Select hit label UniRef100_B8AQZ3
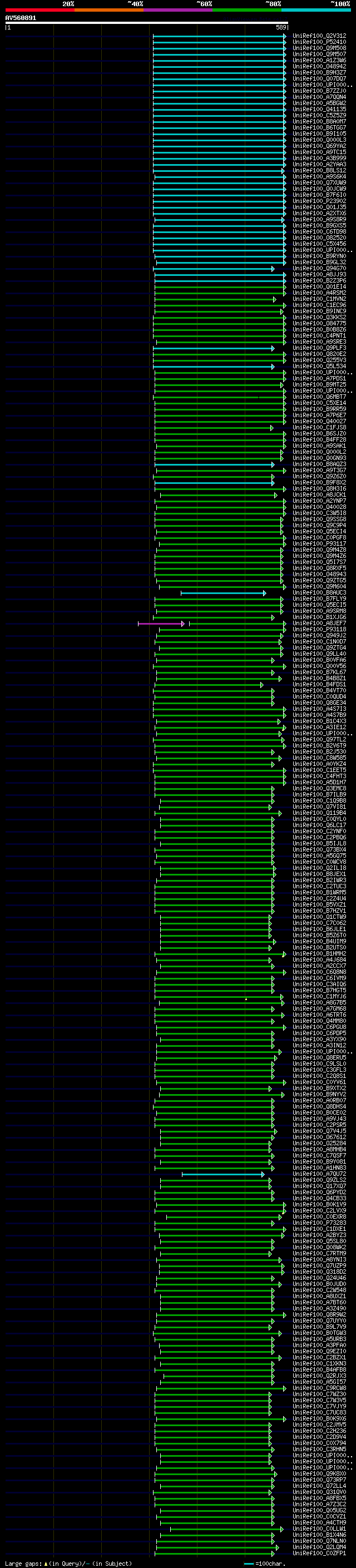The width and height of the screenshot is (356, 1568). [x=319, y=464]
